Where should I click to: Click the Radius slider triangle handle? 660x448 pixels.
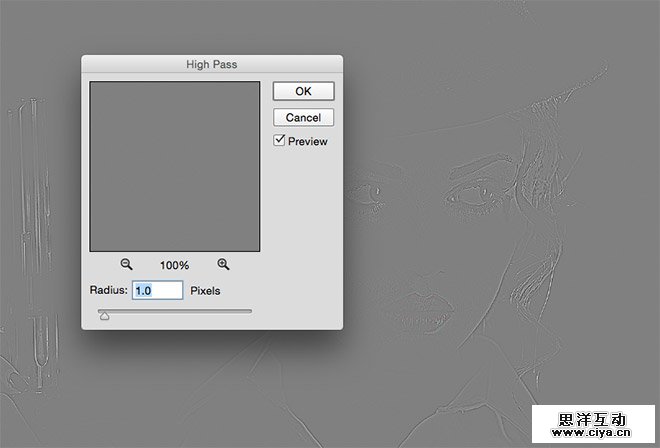[104, 316]
